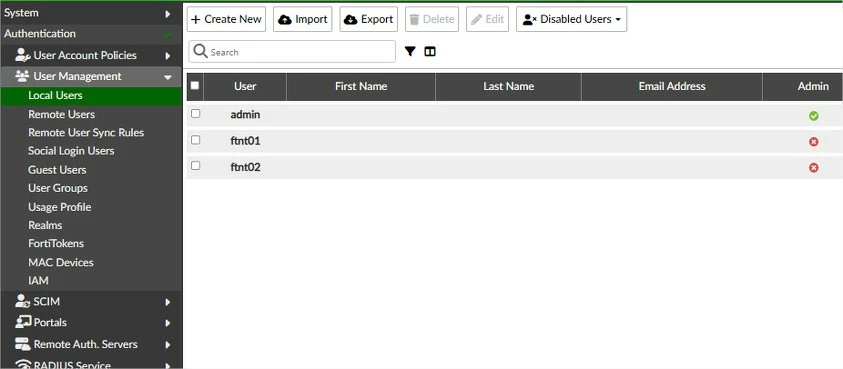Open Remote Users page

(x=61, y=114)
